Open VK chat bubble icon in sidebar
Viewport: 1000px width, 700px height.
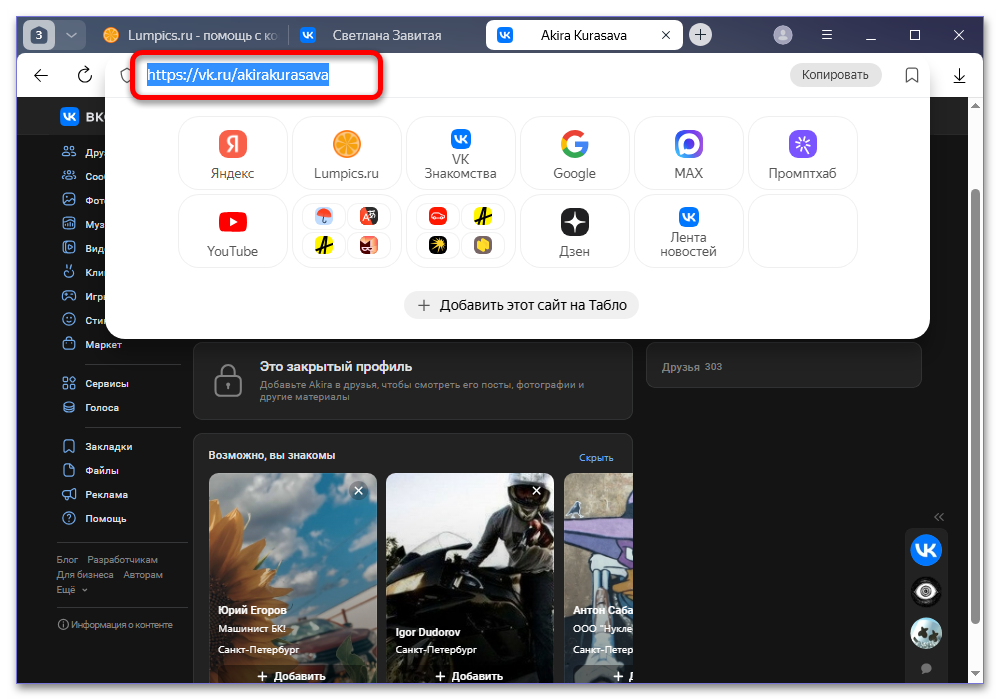(926, 669)
